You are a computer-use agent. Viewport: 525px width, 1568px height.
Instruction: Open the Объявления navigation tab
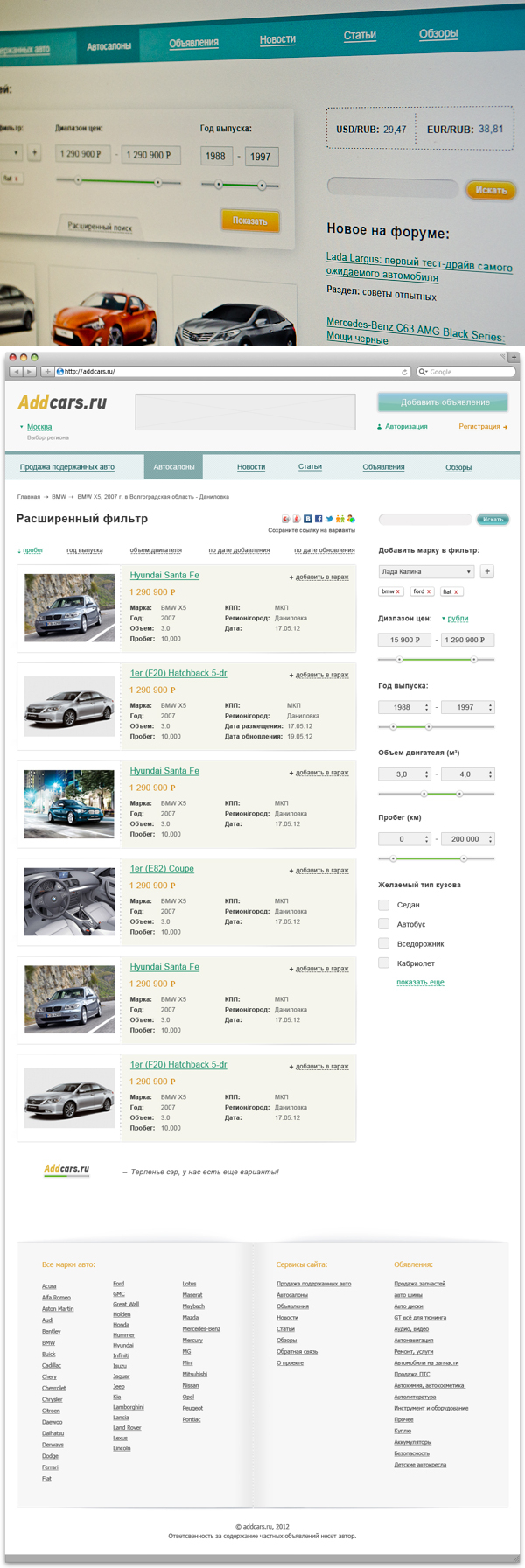pos(383,467)
